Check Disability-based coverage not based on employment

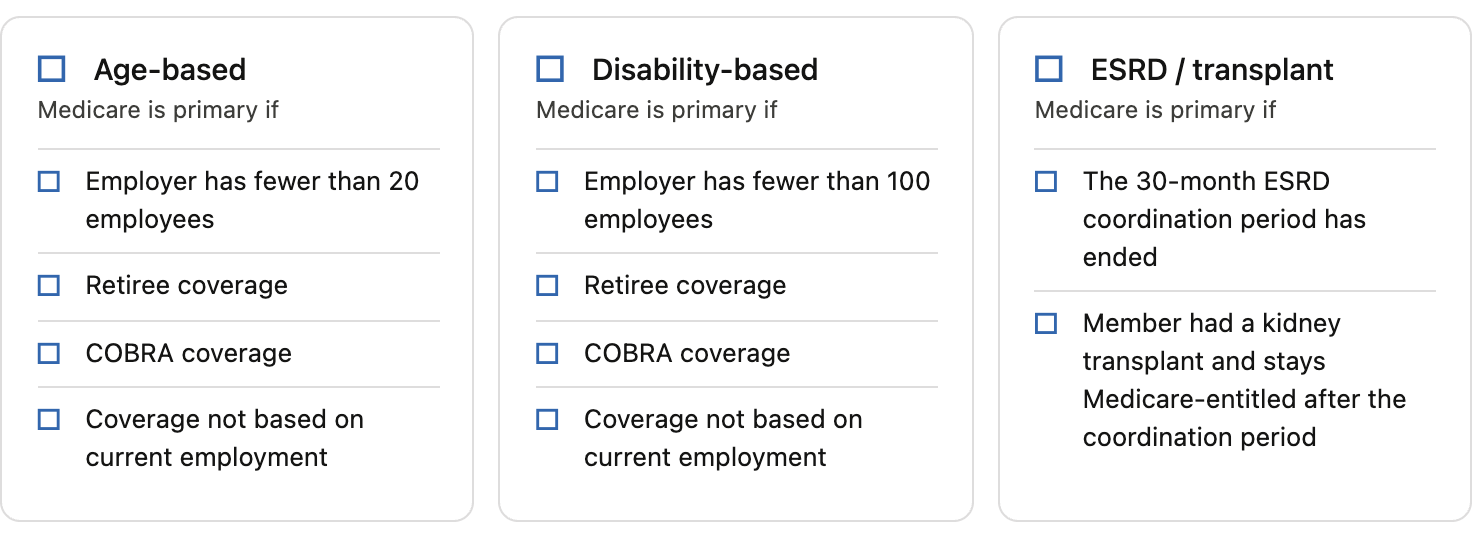(x=547, y=420)
